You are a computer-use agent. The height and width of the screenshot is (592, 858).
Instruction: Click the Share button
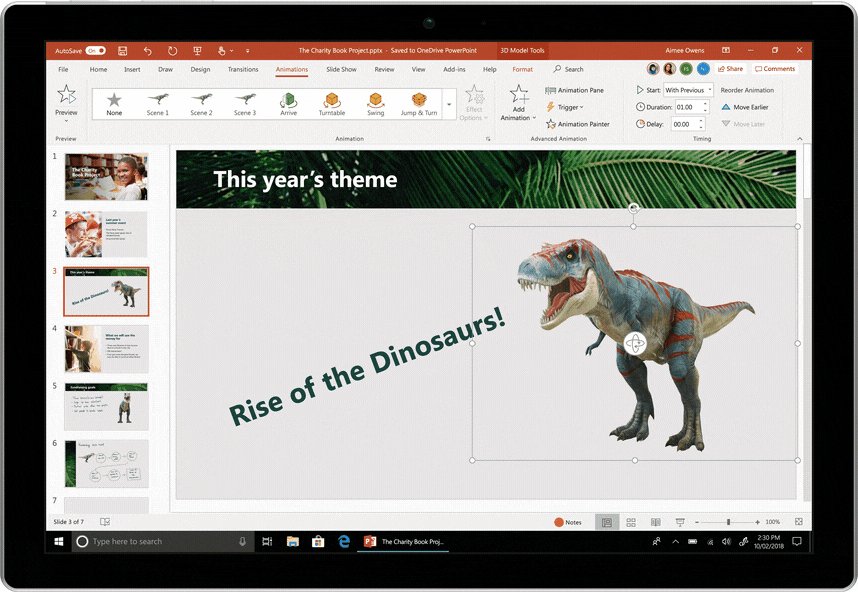coord(731,69)
